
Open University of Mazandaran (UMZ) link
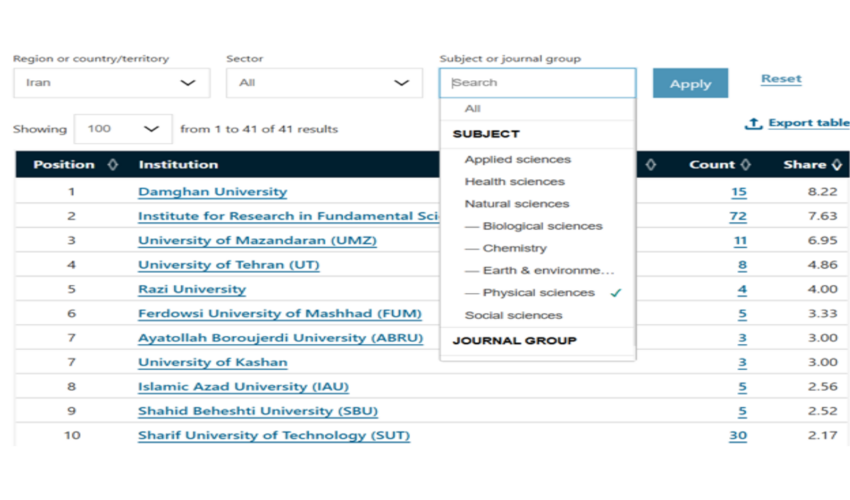[257, 241]
